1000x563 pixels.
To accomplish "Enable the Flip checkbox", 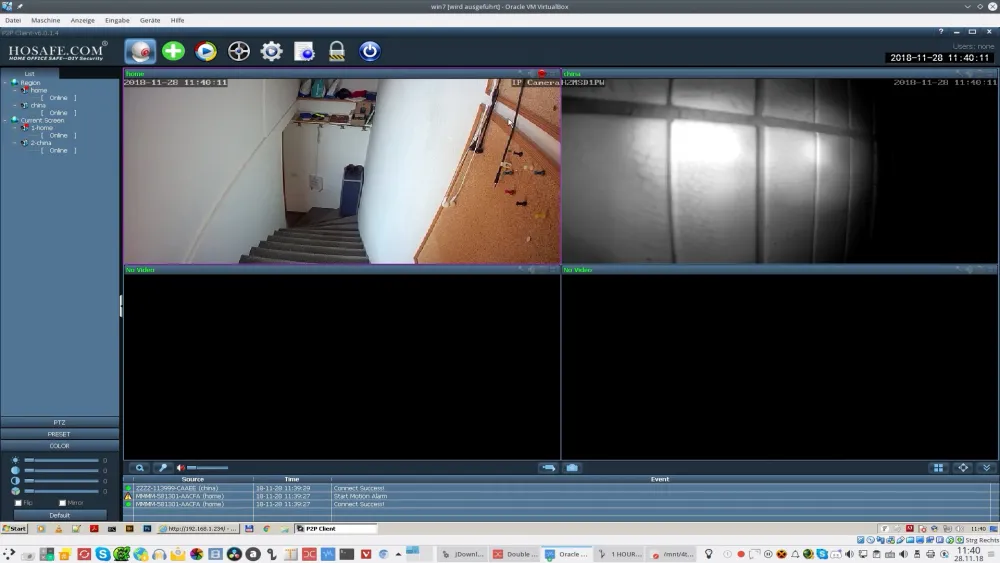I will click(18, 503).
